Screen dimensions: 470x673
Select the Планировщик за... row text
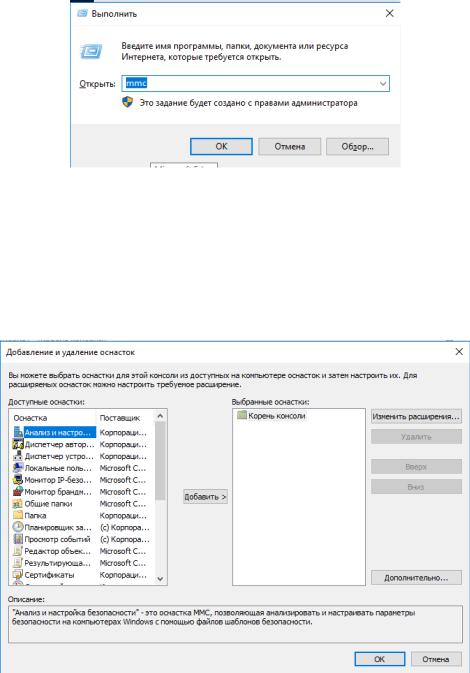tap(58, 527)
